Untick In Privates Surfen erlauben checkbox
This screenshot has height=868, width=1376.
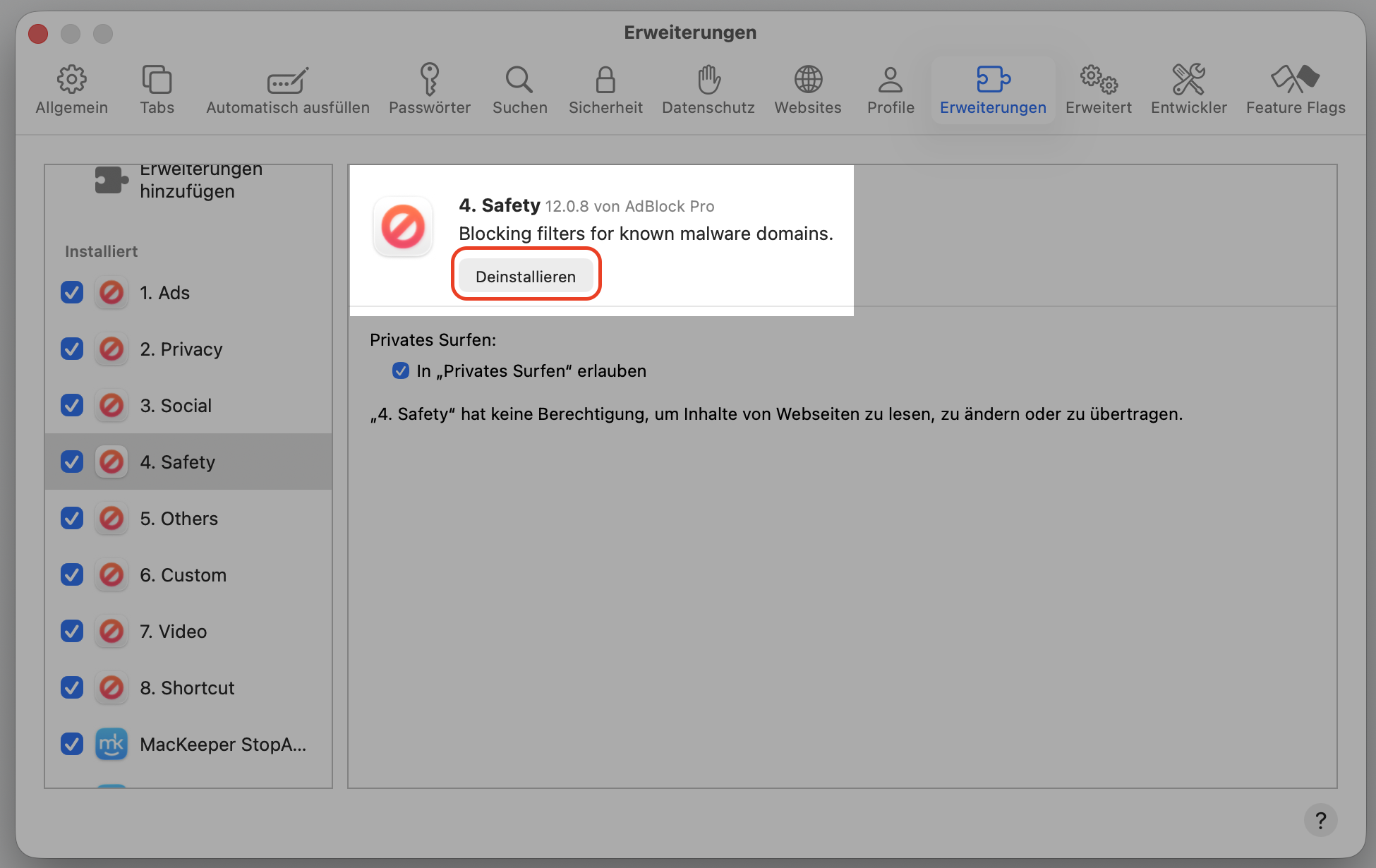pos(401,370)
